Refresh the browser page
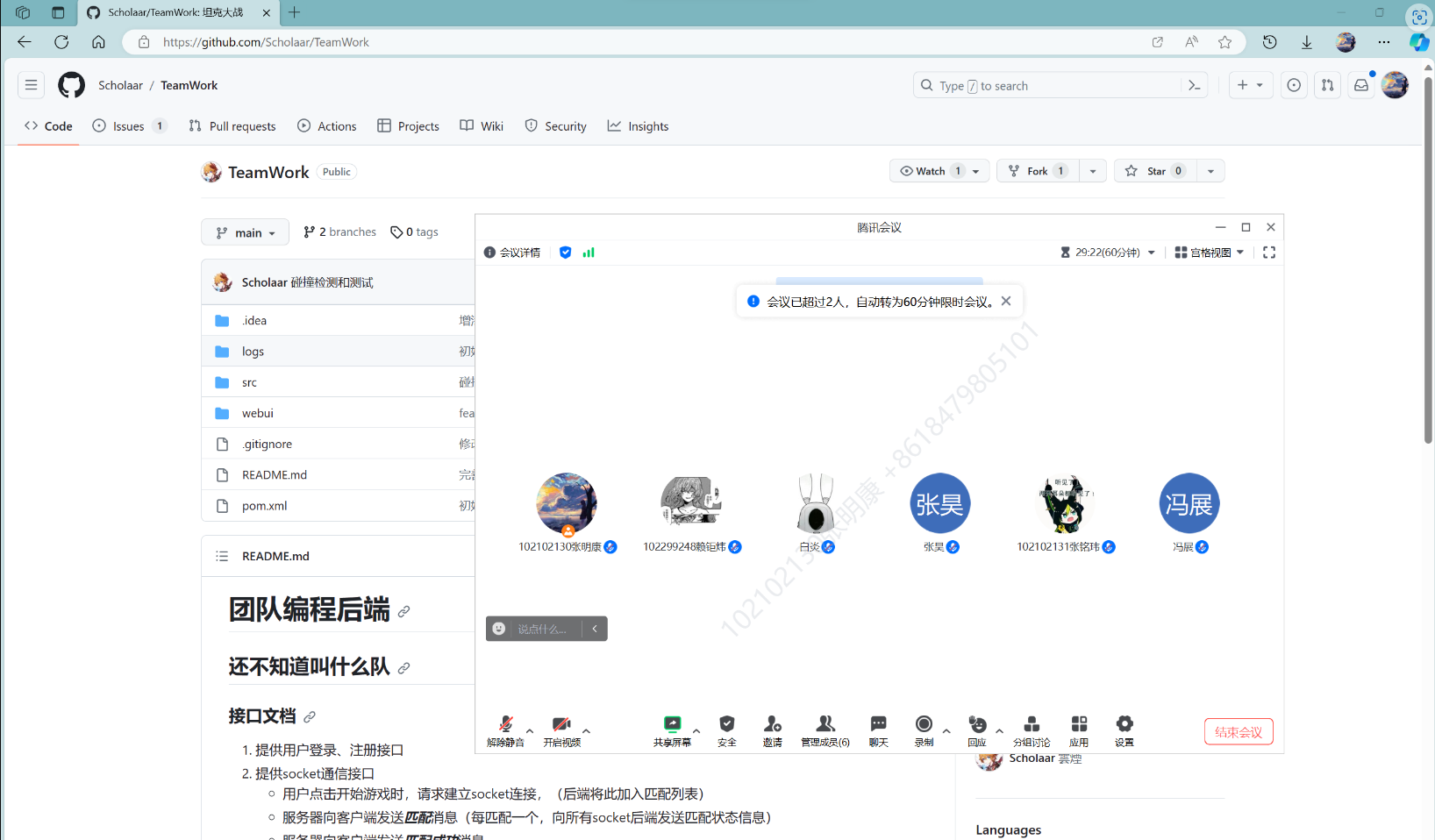Viewport: 1435px width, 840px height. [61, 42]
